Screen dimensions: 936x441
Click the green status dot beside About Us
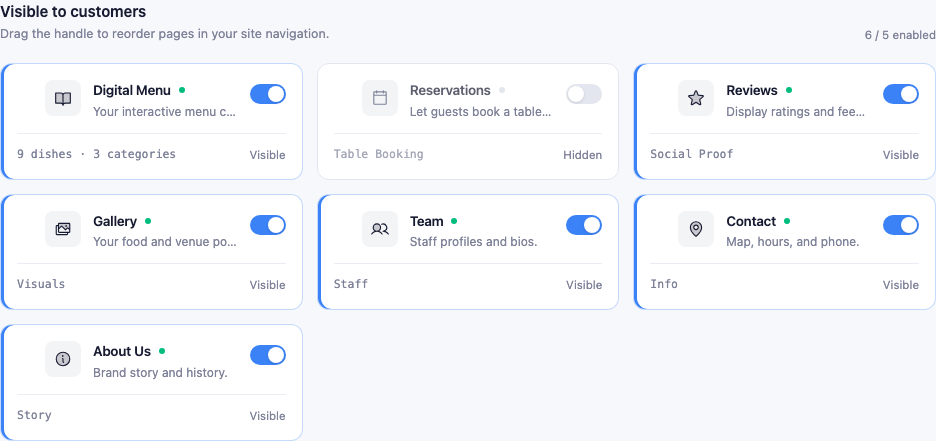coord(162,351)
